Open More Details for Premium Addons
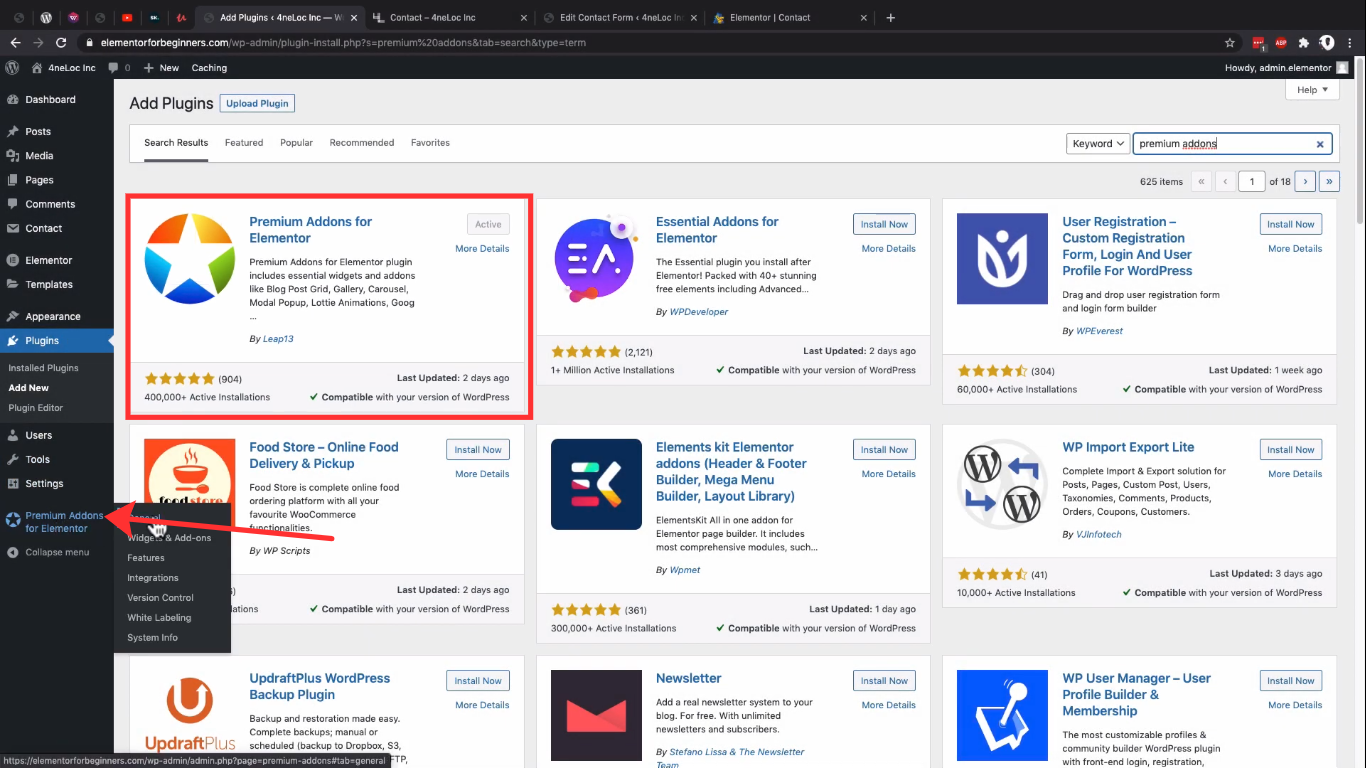This screenshot has height=768, width=1366. 482,249
